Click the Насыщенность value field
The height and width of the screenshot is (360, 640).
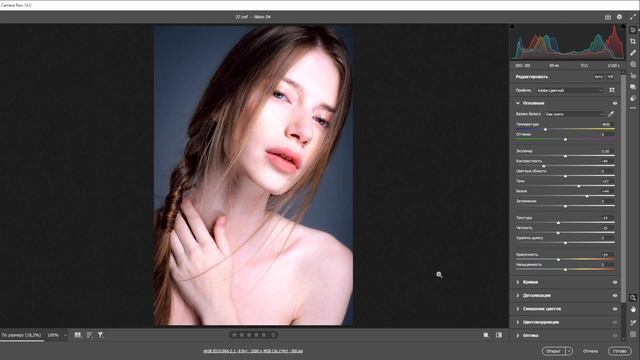[606, 264]
